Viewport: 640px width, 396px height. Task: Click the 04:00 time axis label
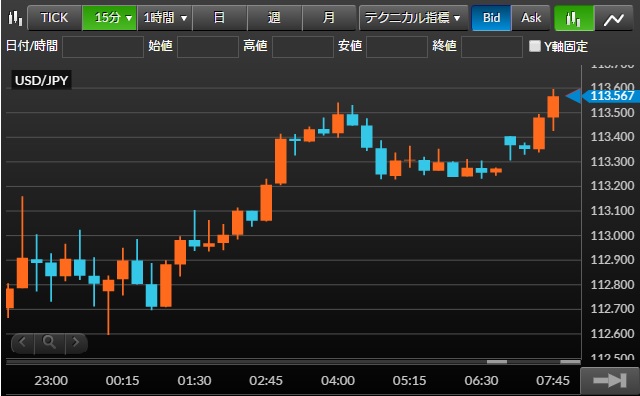[x=338, y=380]
